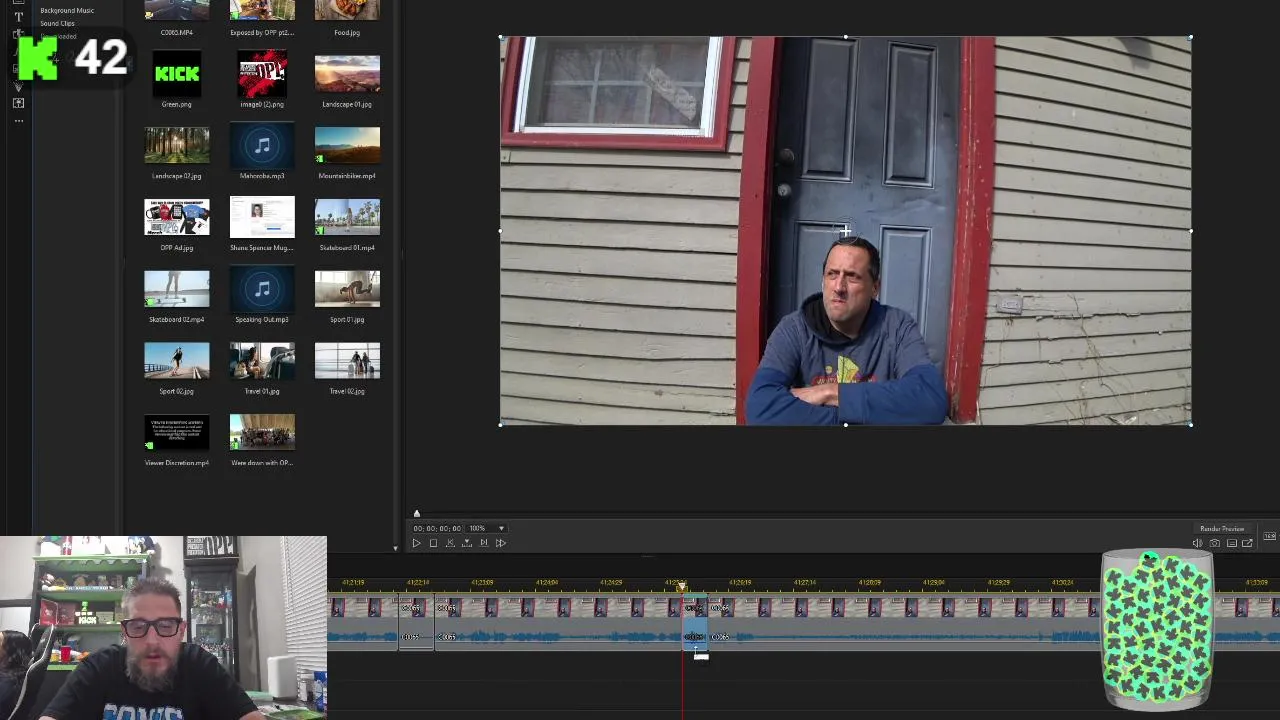This screenshot has width=1280, height=720.
Task: Select the Viewer Discretion.mp4 thumbnail
Action: pyautogui.click(x=177, y=433)
